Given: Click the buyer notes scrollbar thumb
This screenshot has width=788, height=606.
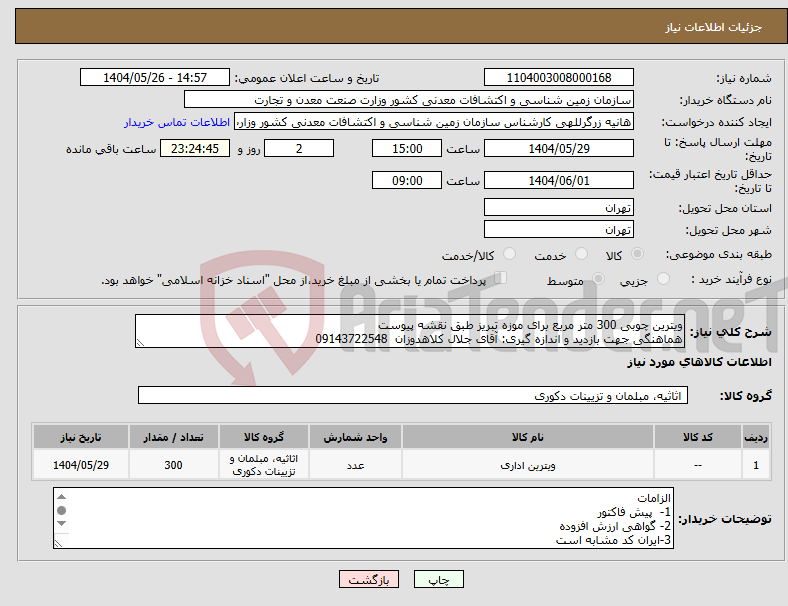Looking at the screenshot, I should 61,511.
